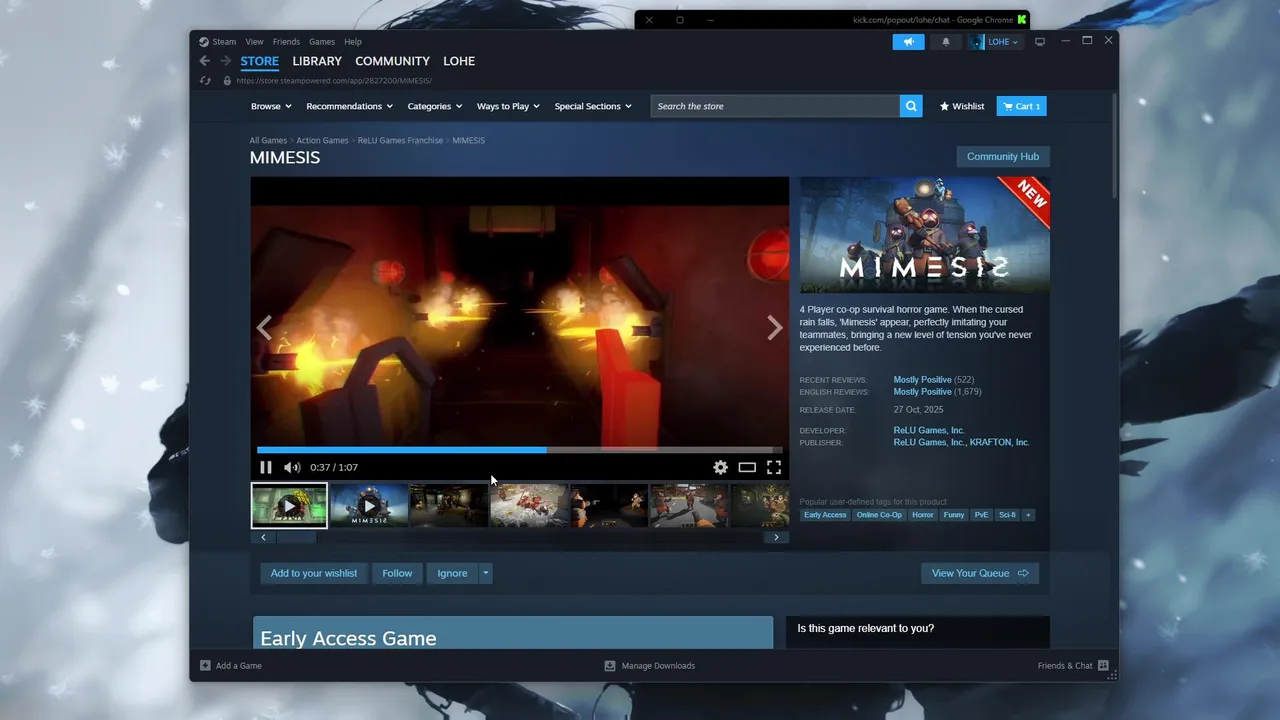Expand the Recommendations dropdown
Viewport: 1280px width, 720px height.
tap(349, 106)
